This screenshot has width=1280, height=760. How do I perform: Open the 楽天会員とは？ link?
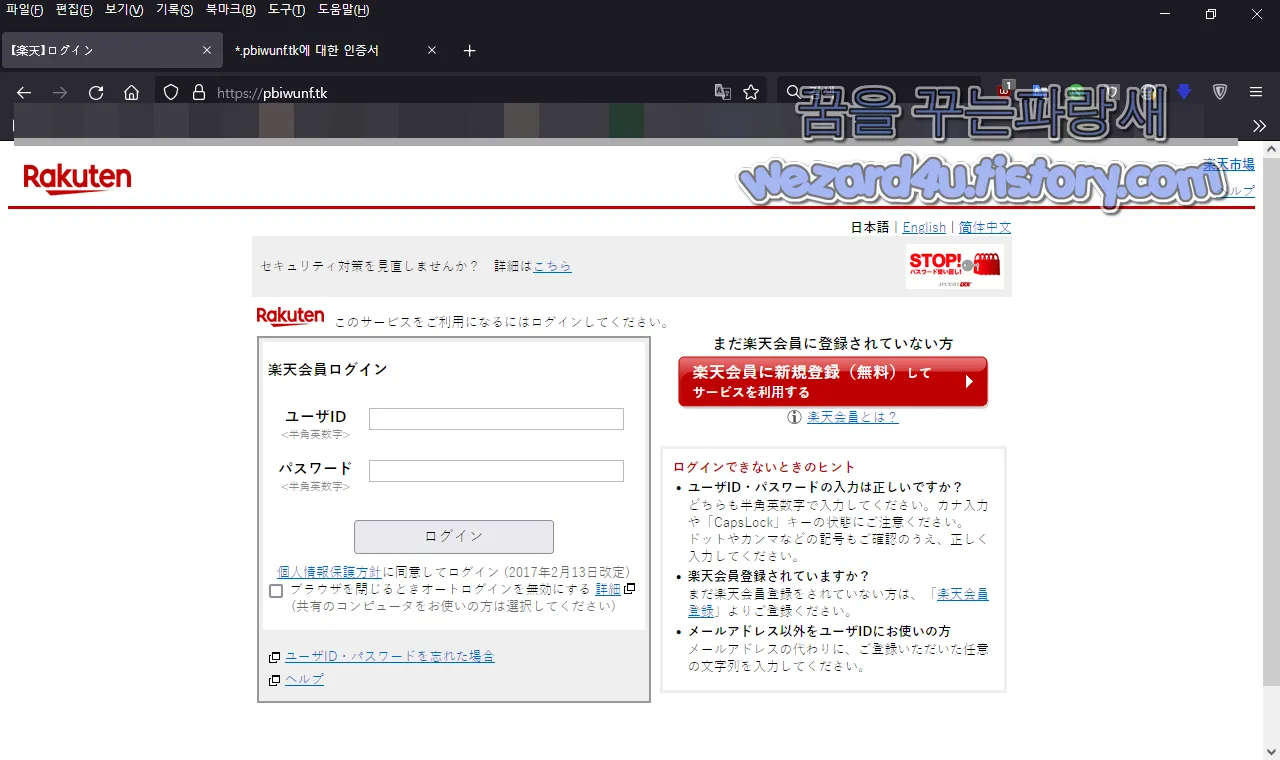[x=853, y=417]
